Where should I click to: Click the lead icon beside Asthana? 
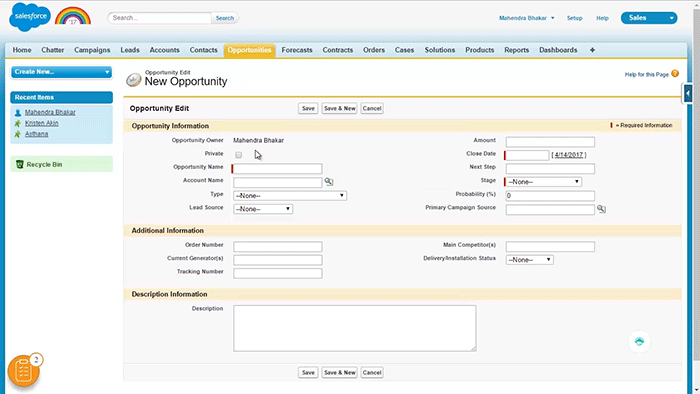pyautogui.click(x=18, y=134)
